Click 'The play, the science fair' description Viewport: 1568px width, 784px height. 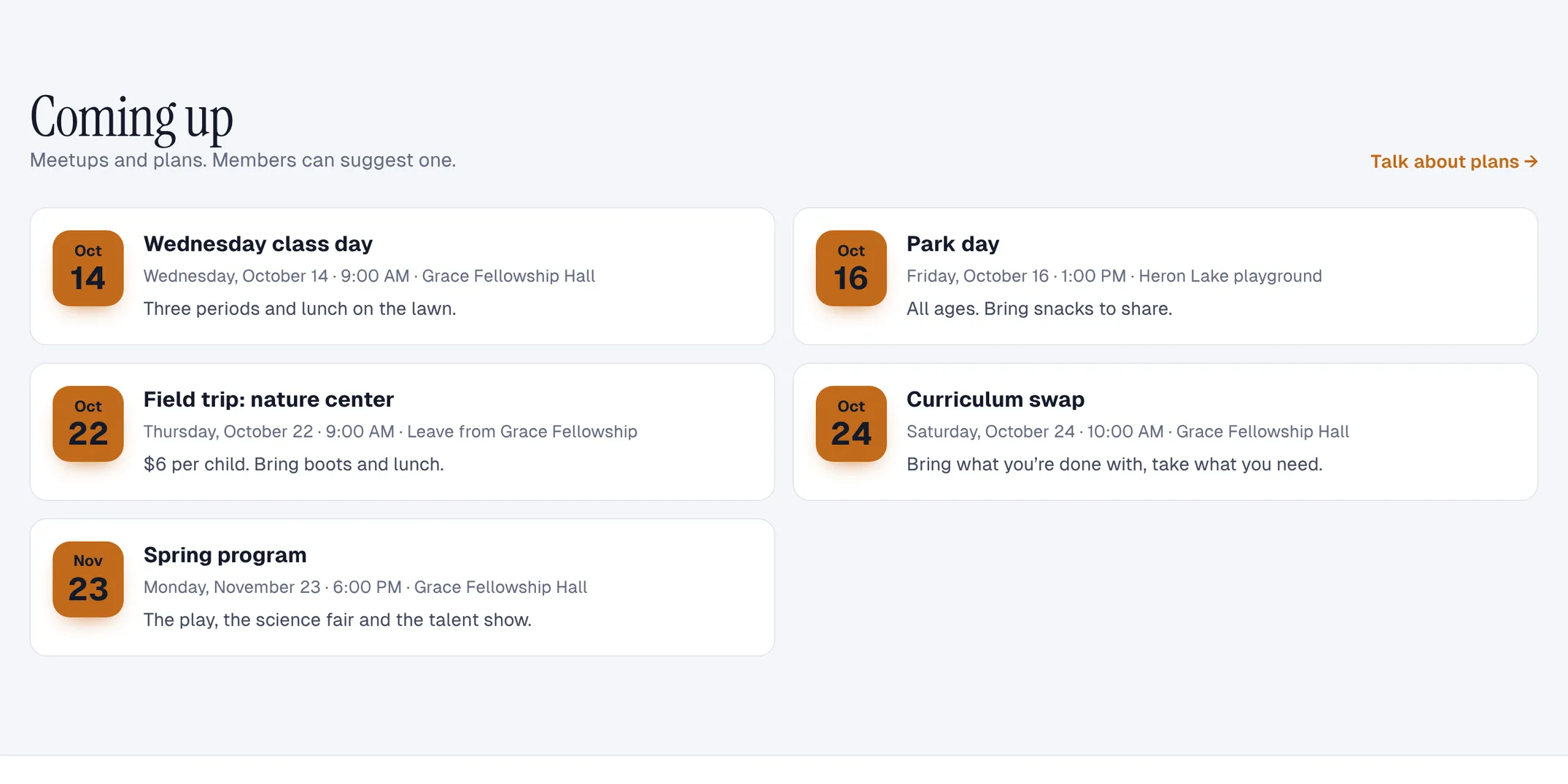pos(338,620)
